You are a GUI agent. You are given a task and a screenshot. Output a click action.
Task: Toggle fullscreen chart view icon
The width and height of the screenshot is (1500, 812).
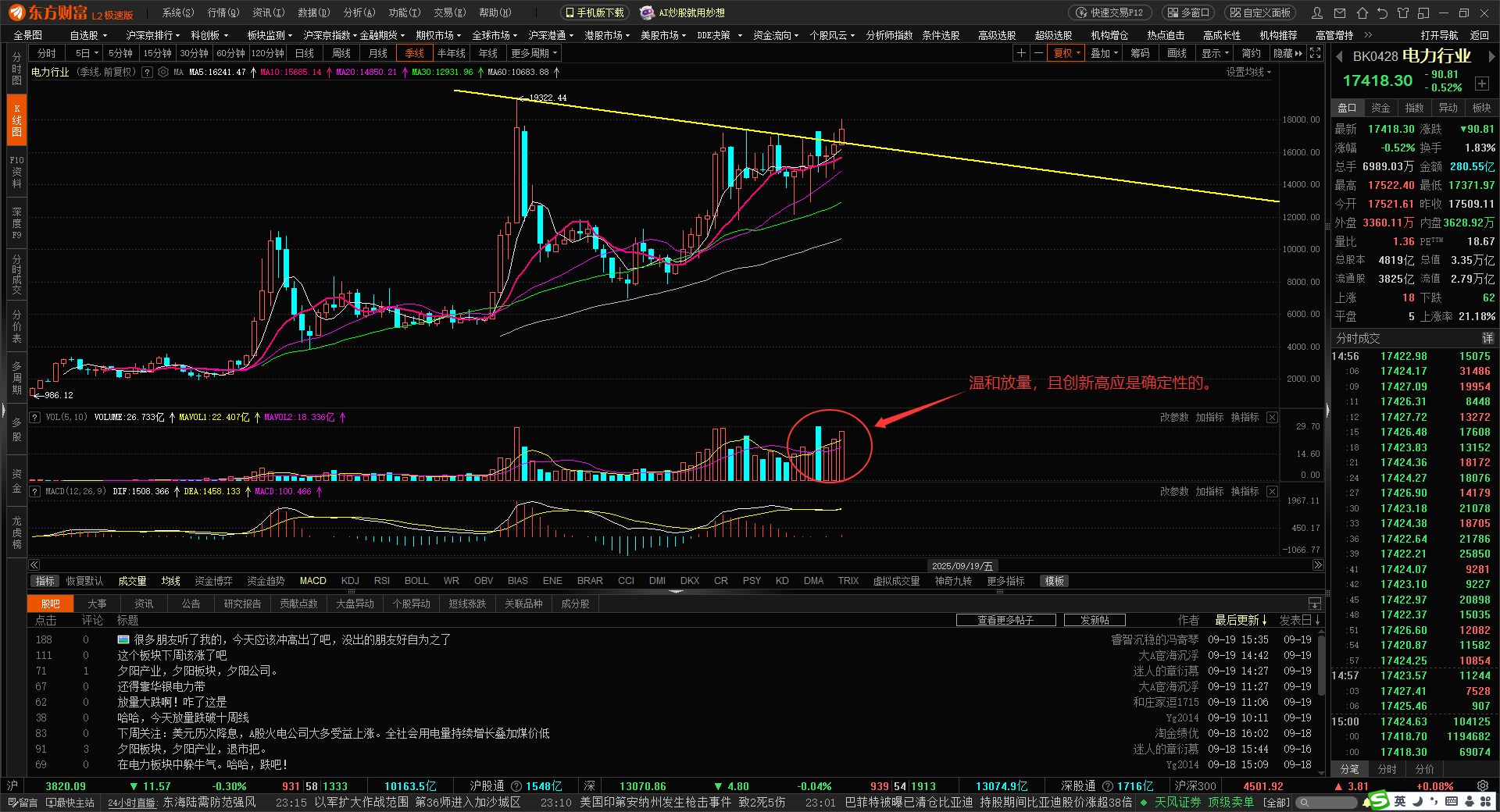point(1316,53)
